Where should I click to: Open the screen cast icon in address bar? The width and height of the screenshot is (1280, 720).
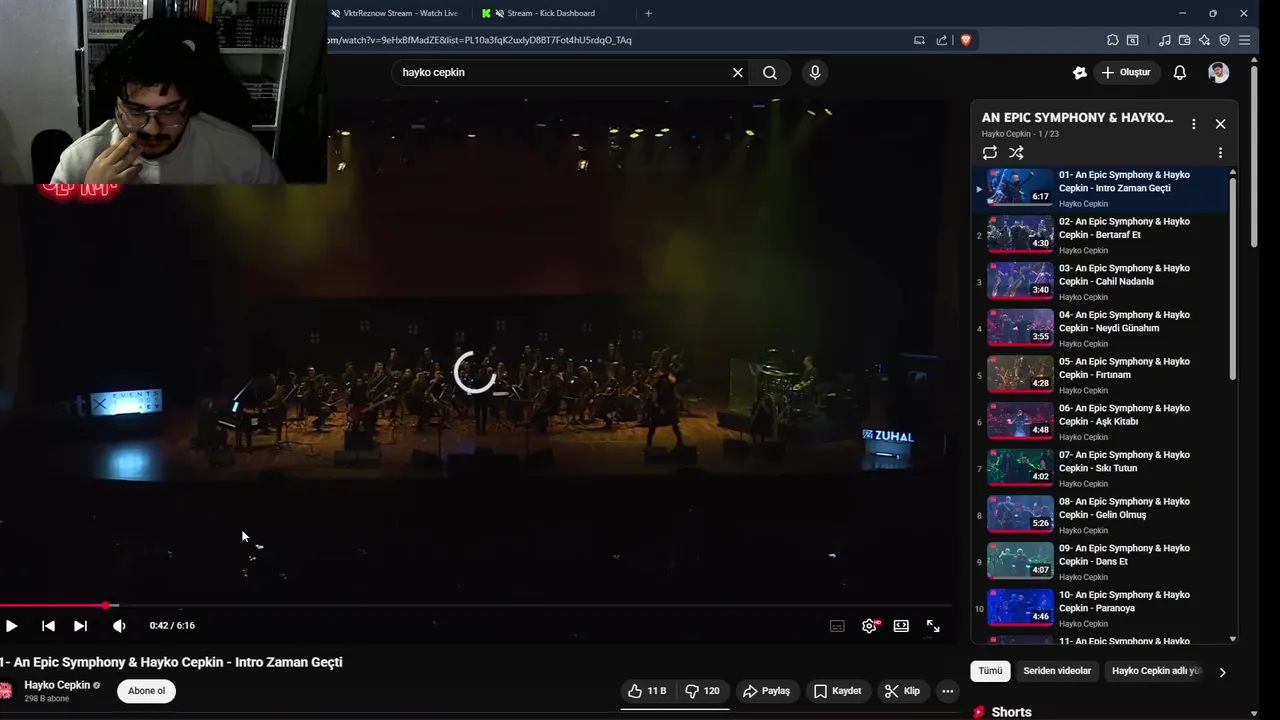pyautogui.click(x=919, y=40)
